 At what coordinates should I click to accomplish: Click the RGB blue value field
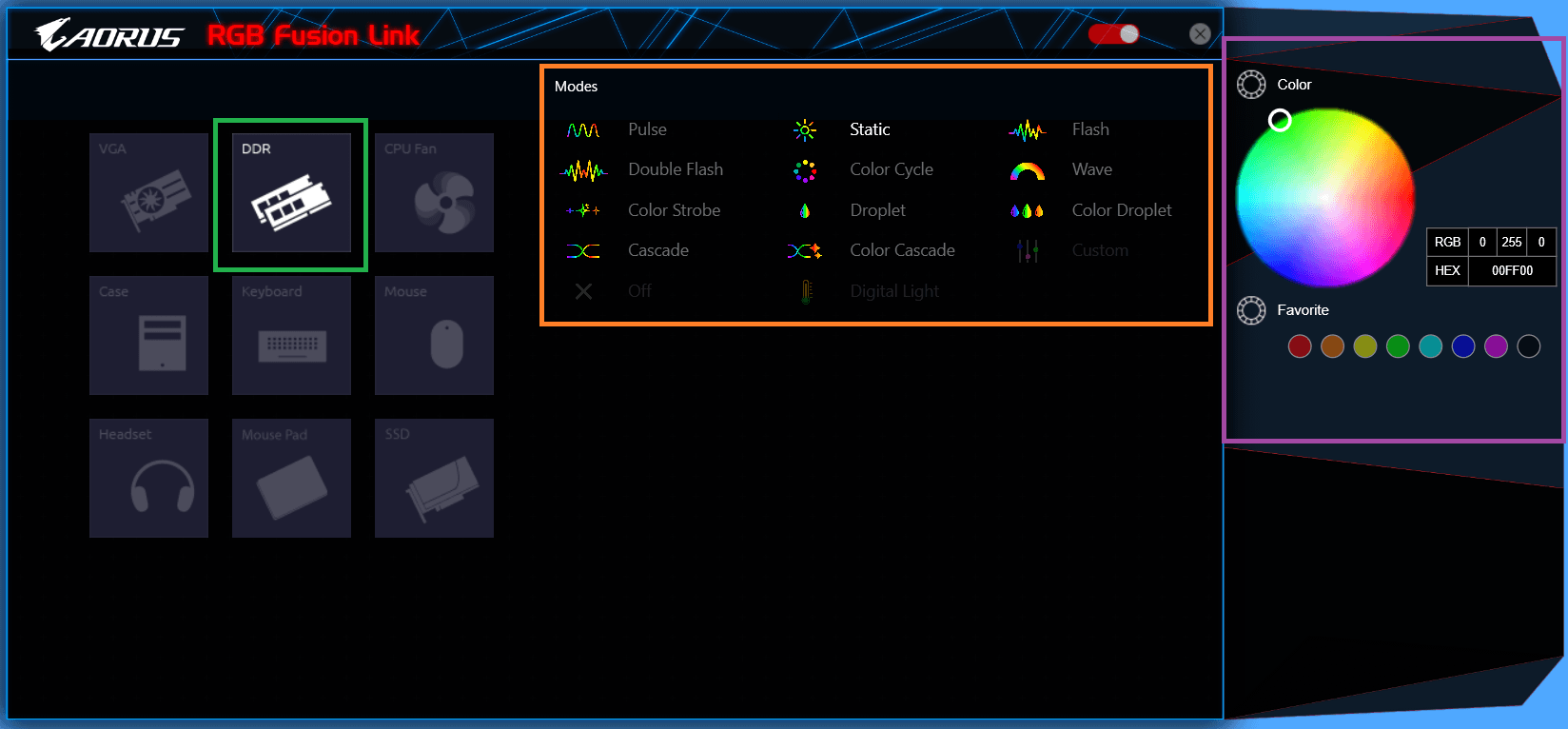(1541, 243)
